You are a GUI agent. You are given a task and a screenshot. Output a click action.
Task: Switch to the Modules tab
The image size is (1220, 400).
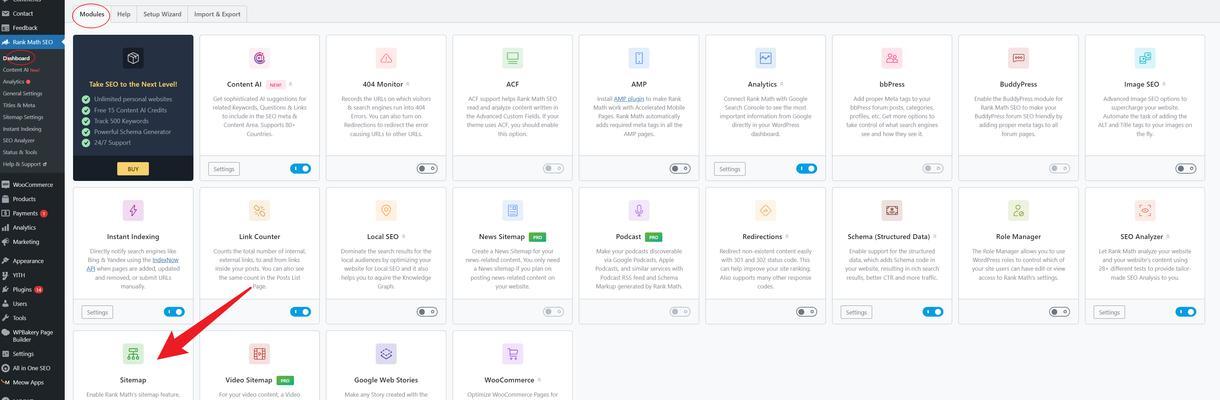pyautogui.click(x=92, y=15)
